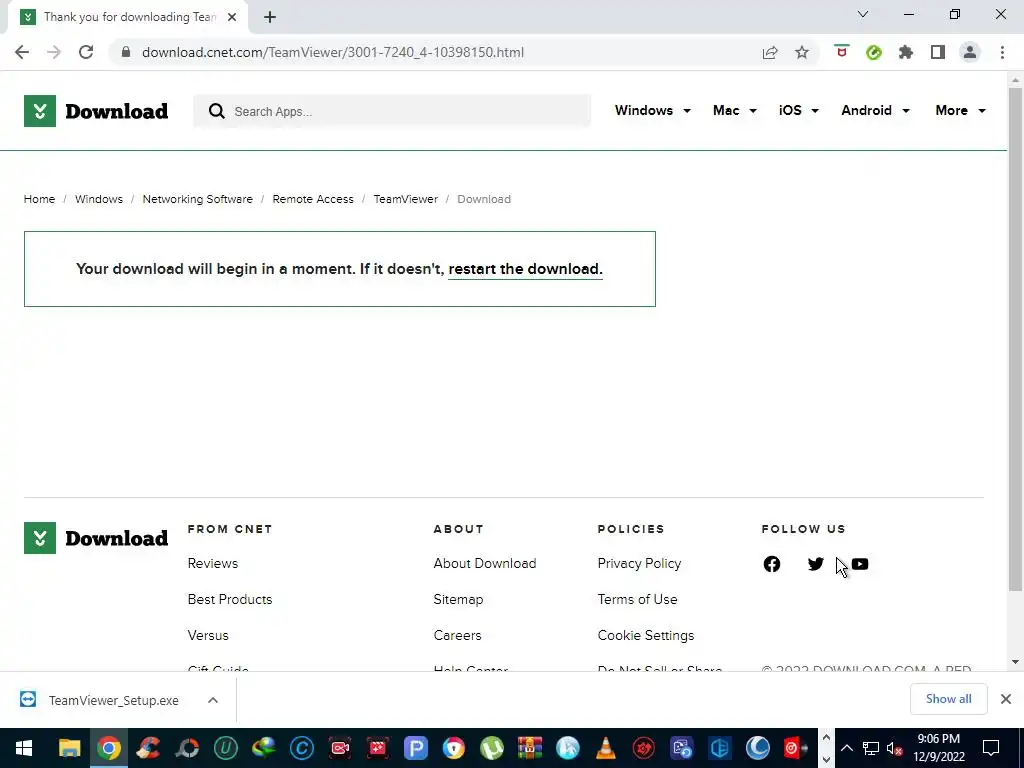Image resolution: width=1024 pixels, height=768 pixels.
Task: Open Reviews footer link
Action: click(213, 564)
